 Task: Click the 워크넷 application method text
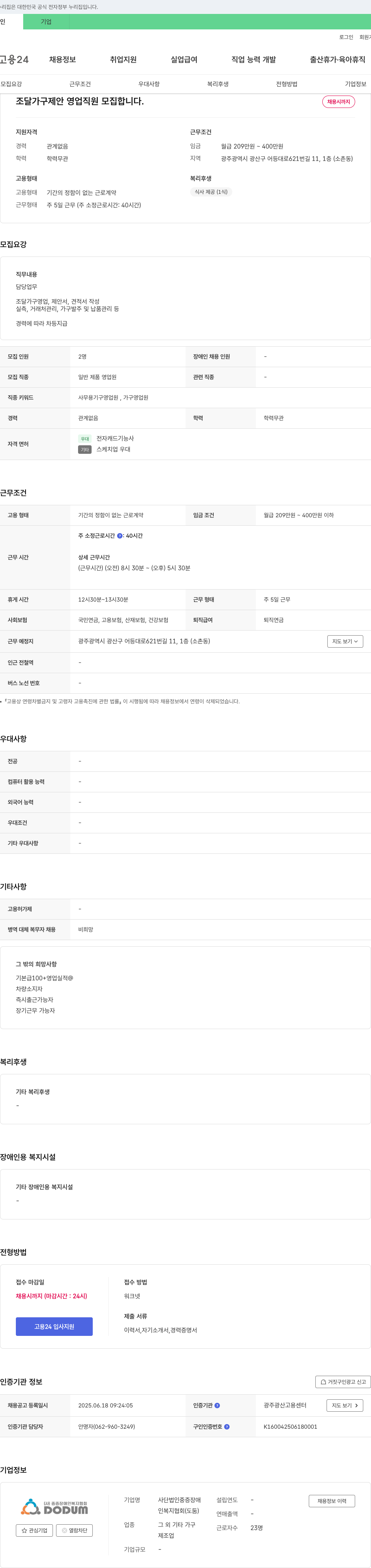[132, 1296]
